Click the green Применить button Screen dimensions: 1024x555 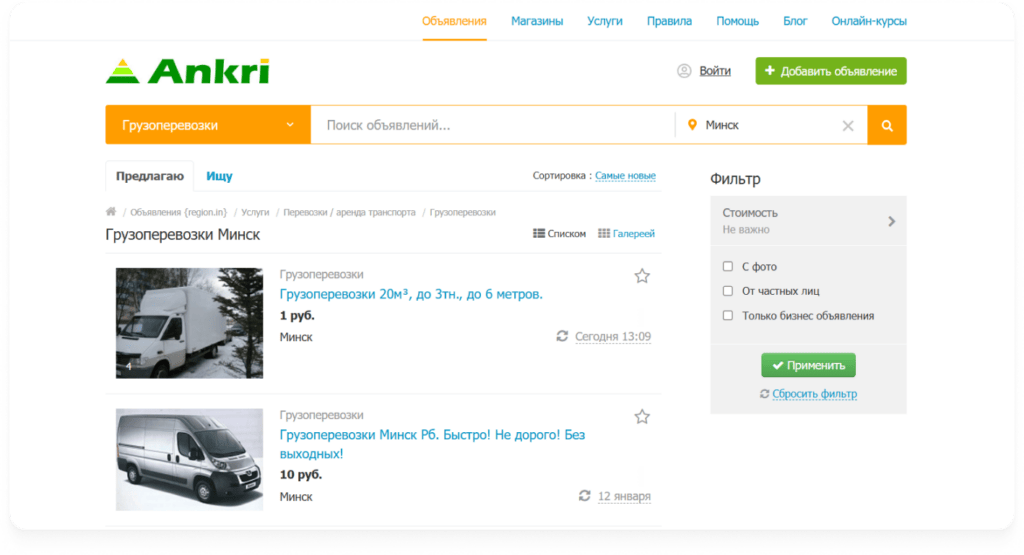click(808, 365)
